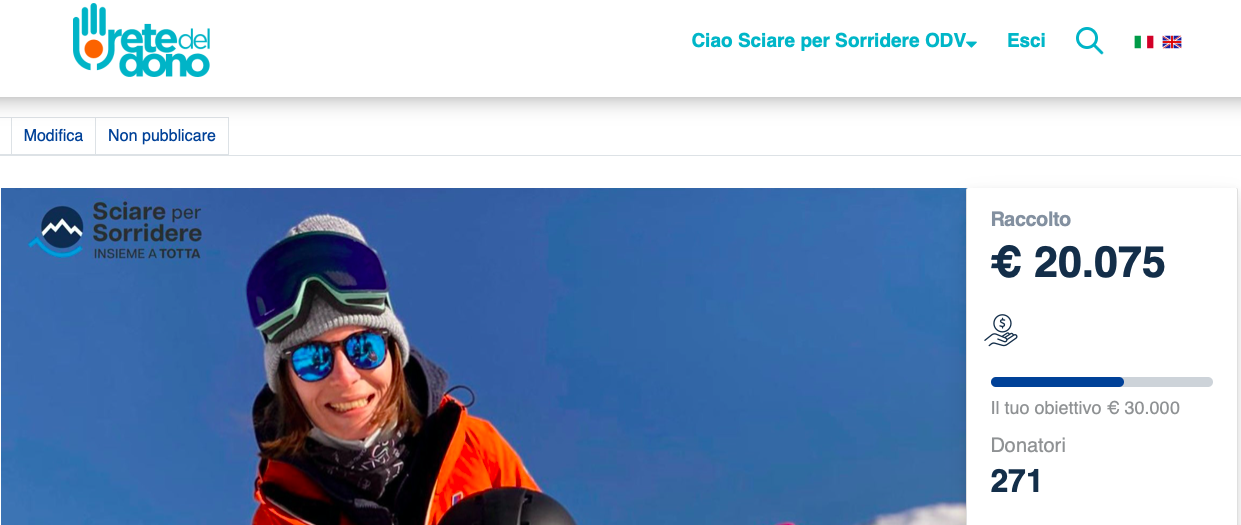Select the Non pubblicare tab
Viewport: 1241px width, 525px height.
162,136
